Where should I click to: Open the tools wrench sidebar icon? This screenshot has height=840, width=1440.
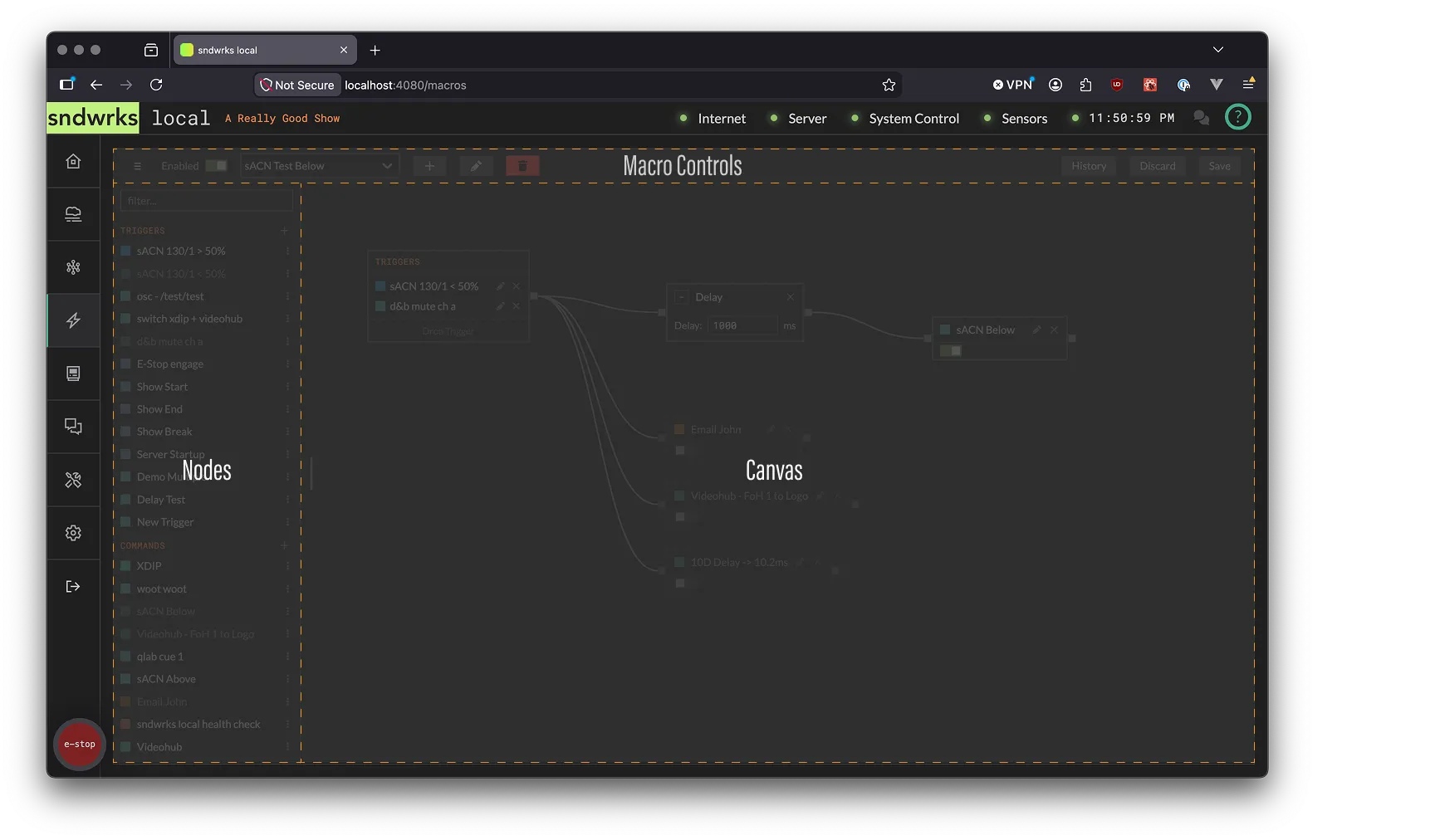click(73, 480)
